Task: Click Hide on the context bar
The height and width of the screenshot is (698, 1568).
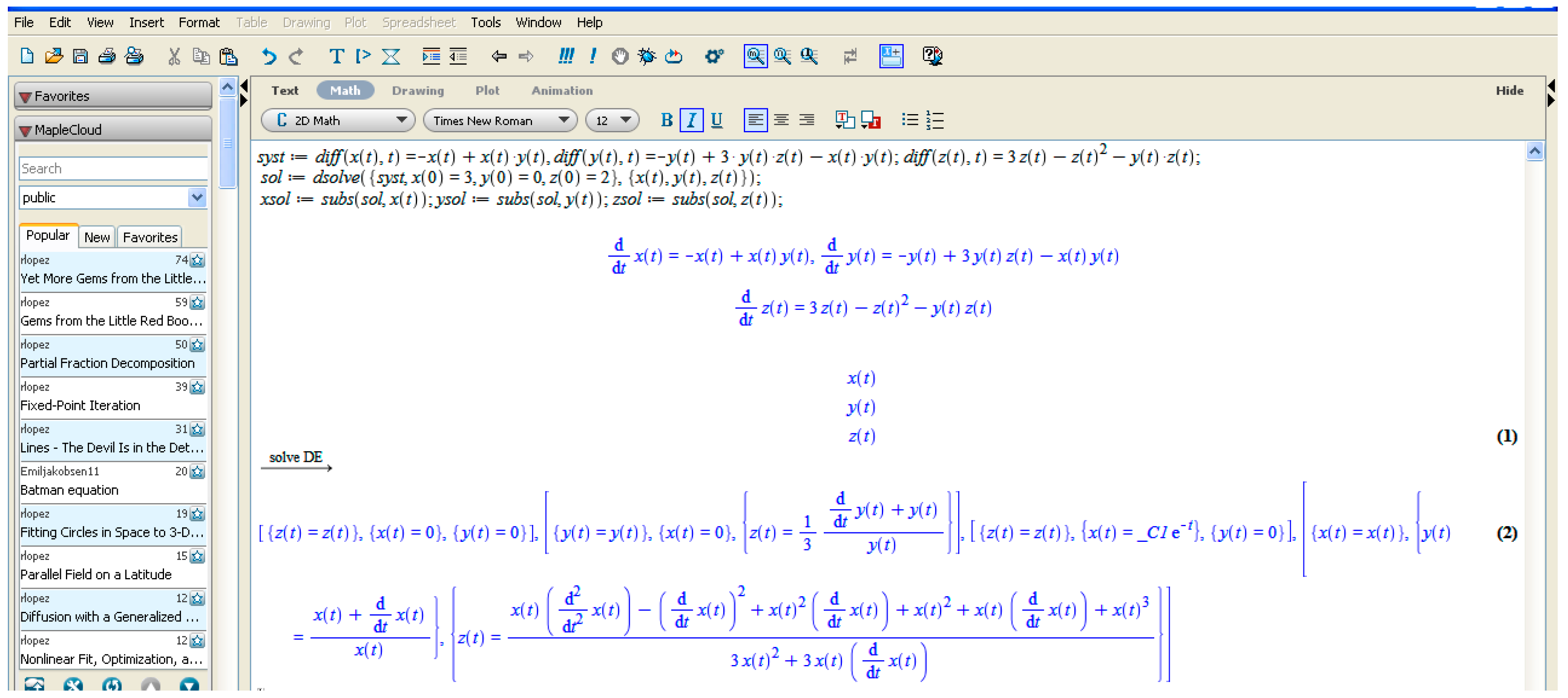Action: [x=1509, y=91]
